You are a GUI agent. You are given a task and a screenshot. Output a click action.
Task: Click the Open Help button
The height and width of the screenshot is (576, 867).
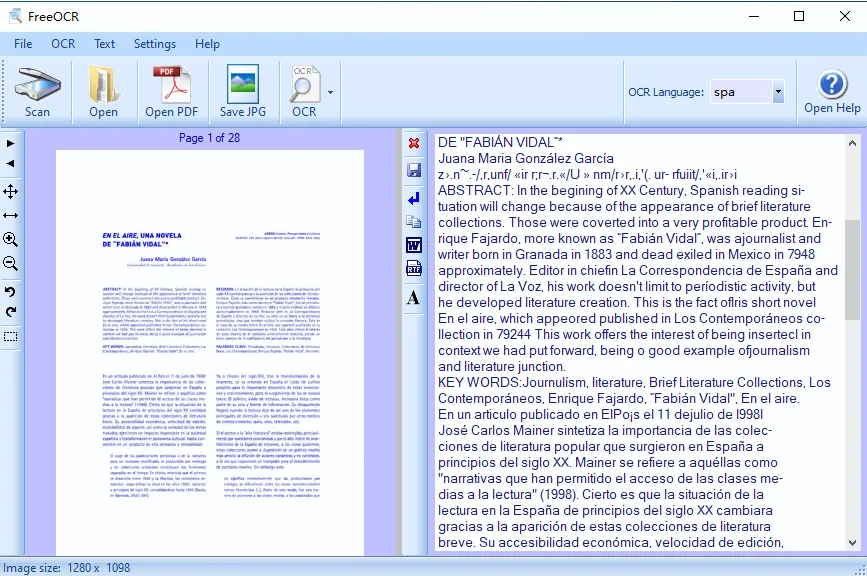(832, 92)
